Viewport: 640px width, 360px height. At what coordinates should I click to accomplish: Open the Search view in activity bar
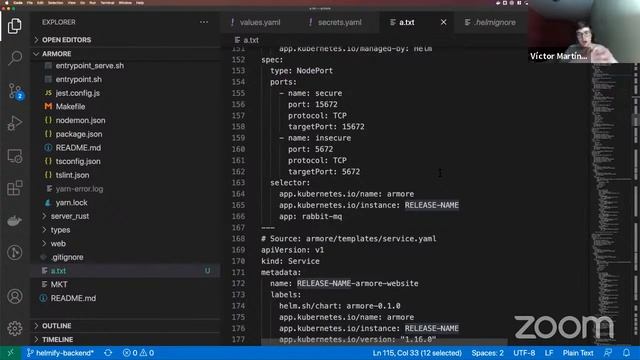tap(15, 58)
